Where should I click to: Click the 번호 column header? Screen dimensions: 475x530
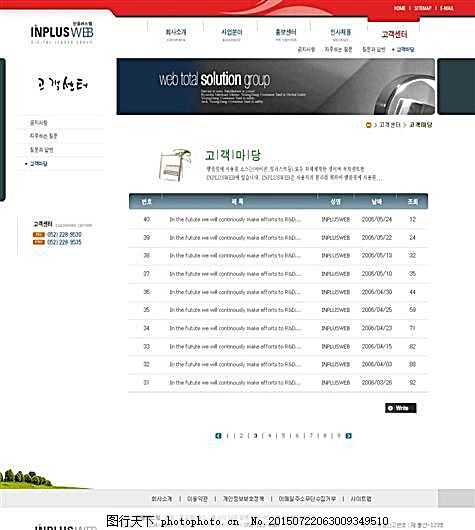146,202
